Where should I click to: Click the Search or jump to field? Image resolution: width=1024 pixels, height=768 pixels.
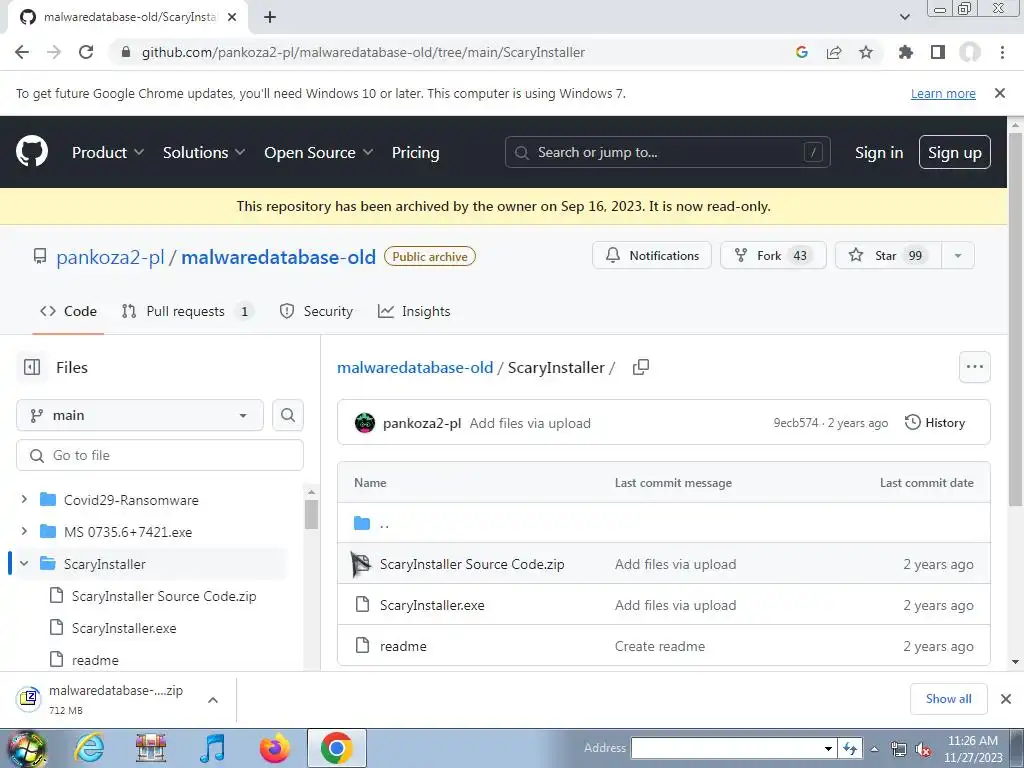pyautogui.click(x=667, y=152)
